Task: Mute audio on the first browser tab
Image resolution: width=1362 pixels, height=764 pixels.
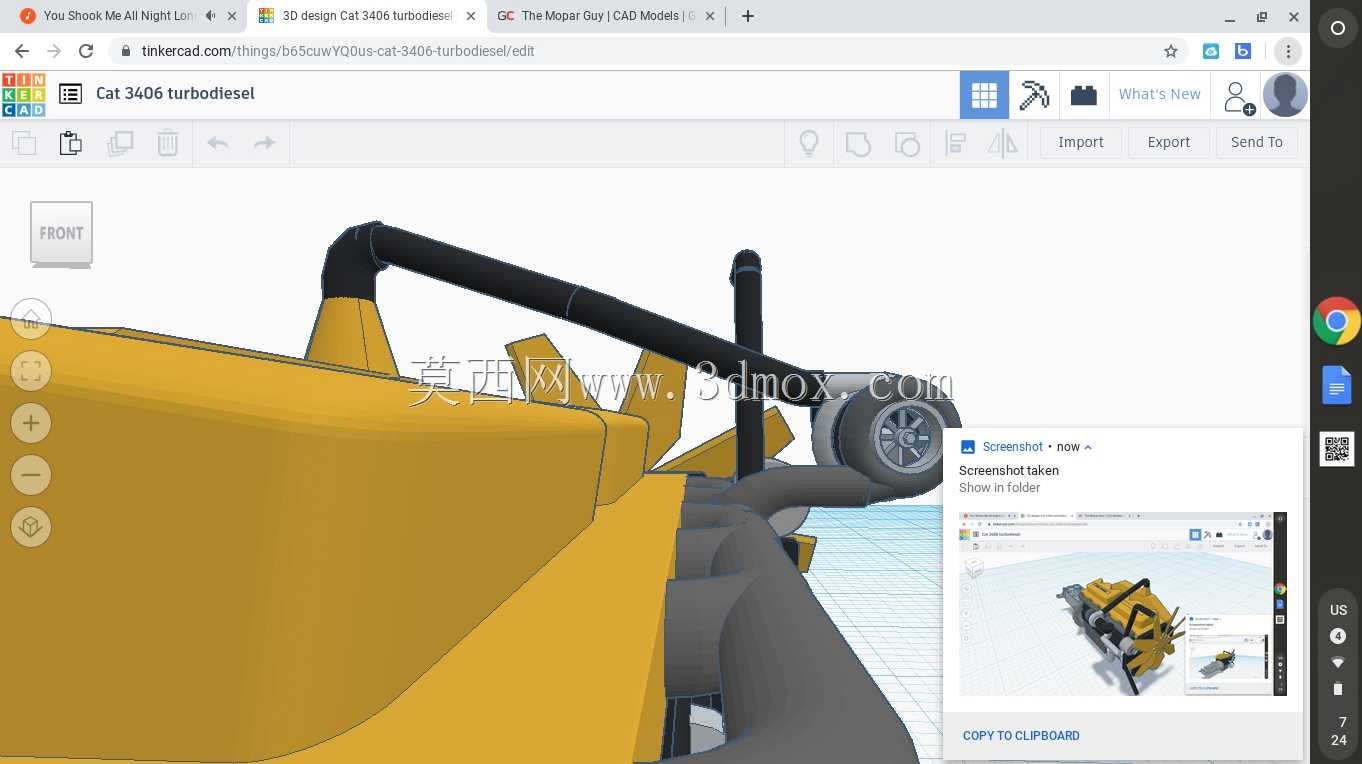Action: (x=210, y=16)
